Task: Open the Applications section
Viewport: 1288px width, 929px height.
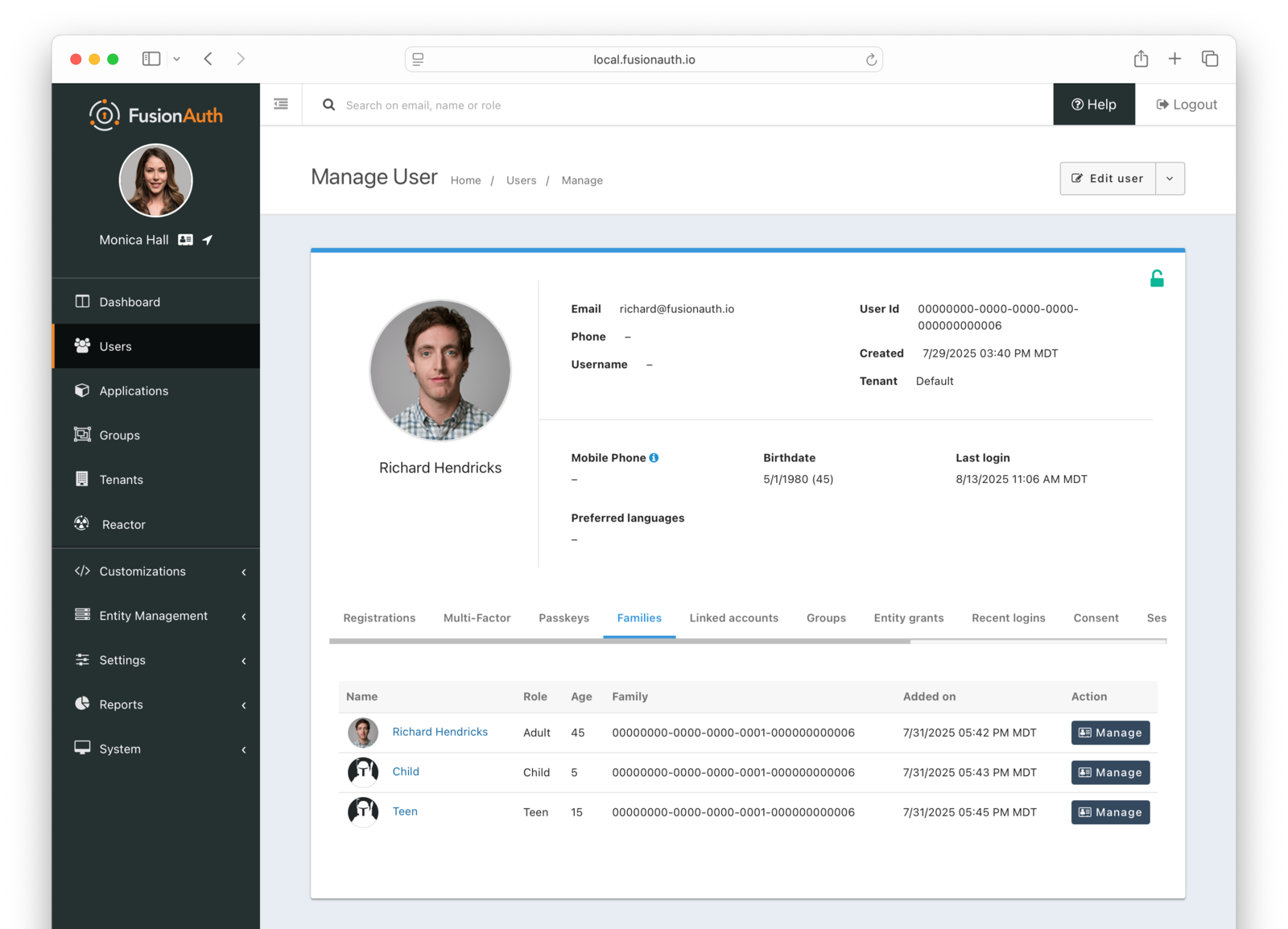Action: coord(134,390)
